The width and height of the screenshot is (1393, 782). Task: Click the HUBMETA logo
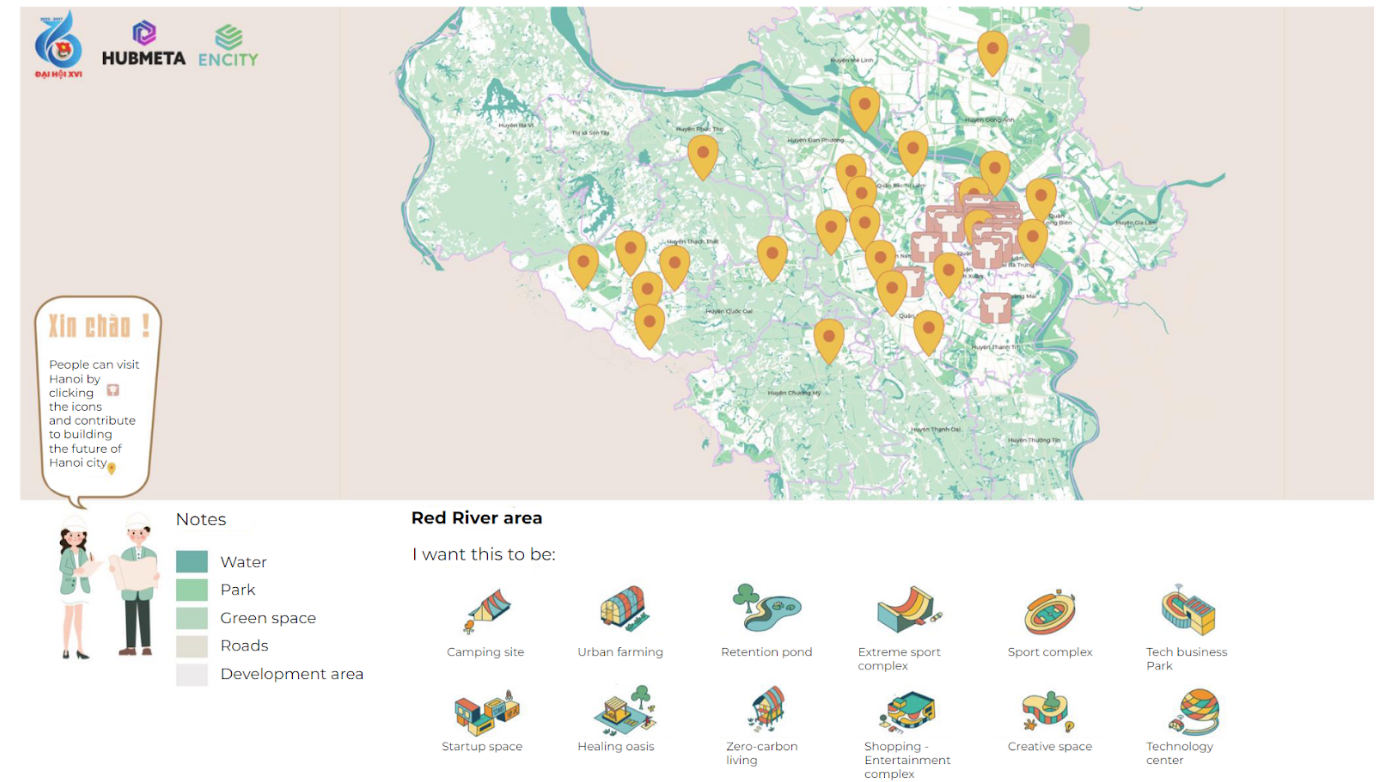[x=144, y=44]
